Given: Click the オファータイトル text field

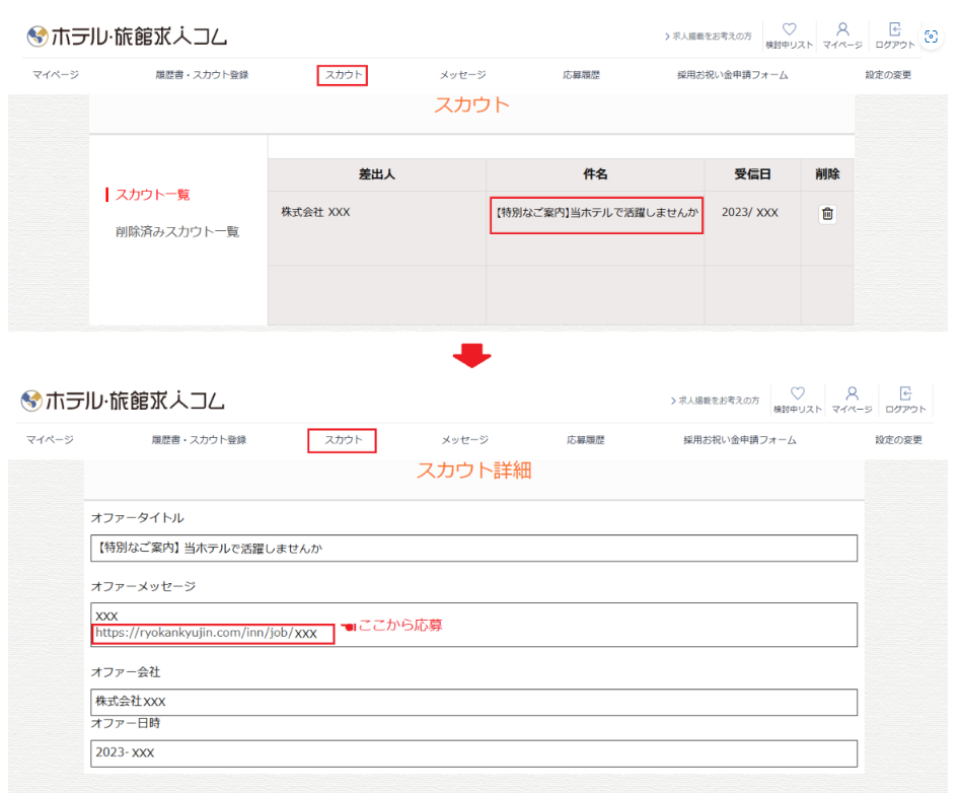Looking at the screenshot, I should pyautogui.click(x=474, y=548).
